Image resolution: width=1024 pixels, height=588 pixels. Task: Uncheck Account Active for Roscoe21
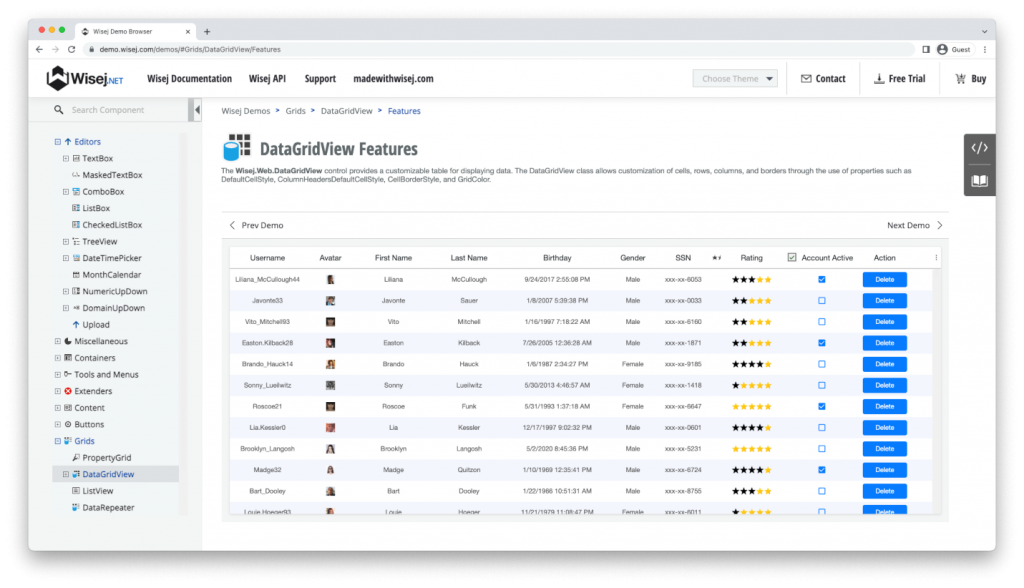[x=822, y=406]
